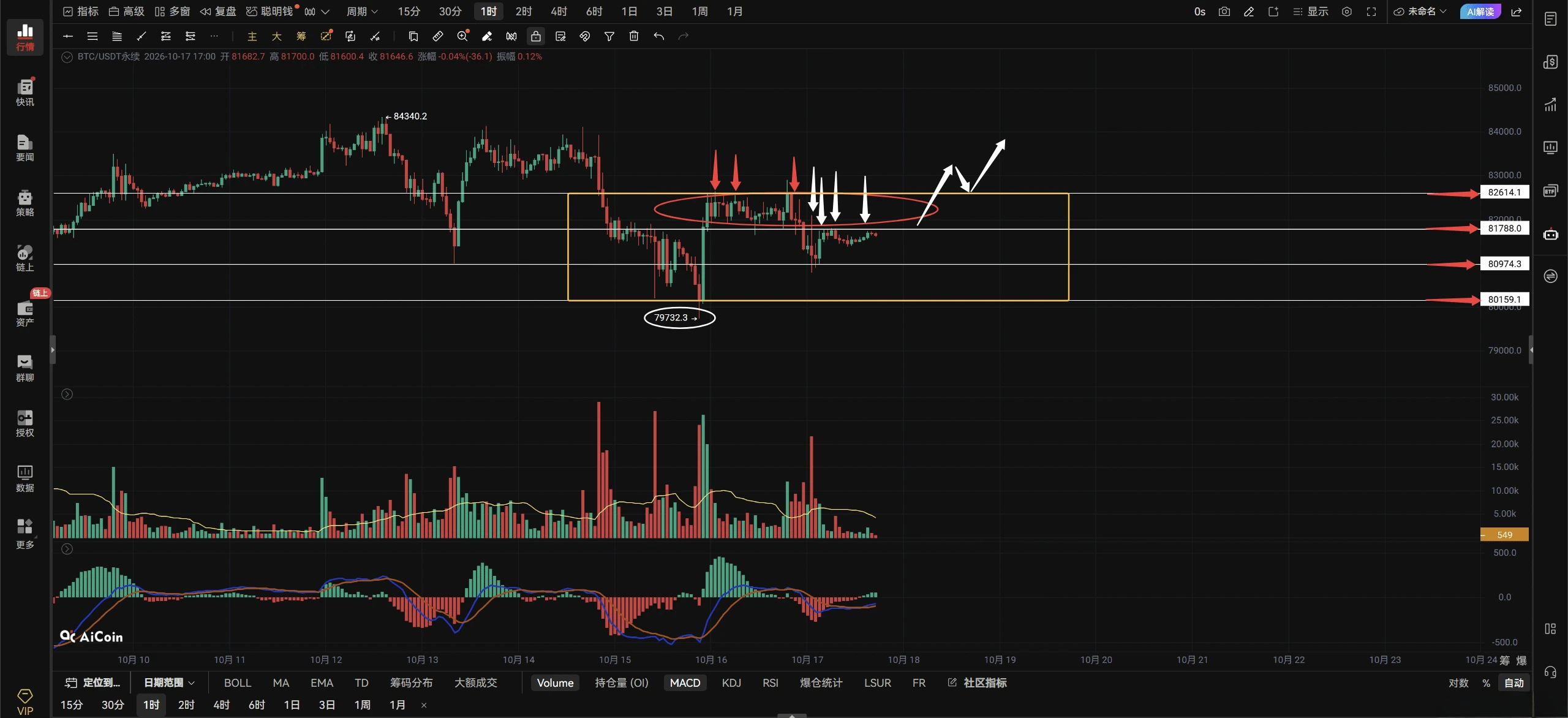Open the 群聊 group chat sidebar item

tap(25, 368)
